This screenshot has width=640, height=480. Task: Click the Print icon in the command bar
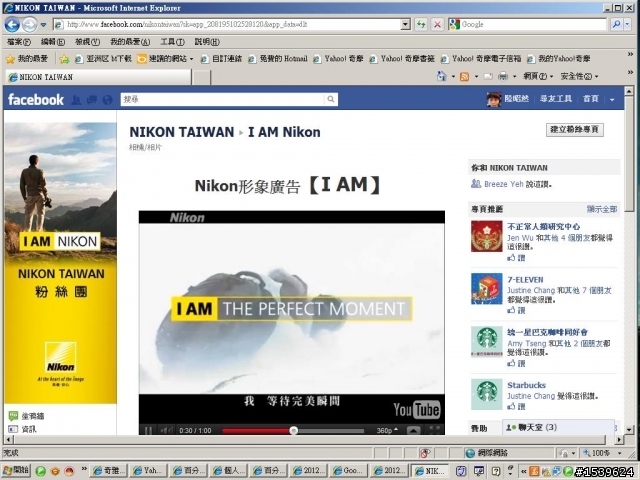coord(503,76)
